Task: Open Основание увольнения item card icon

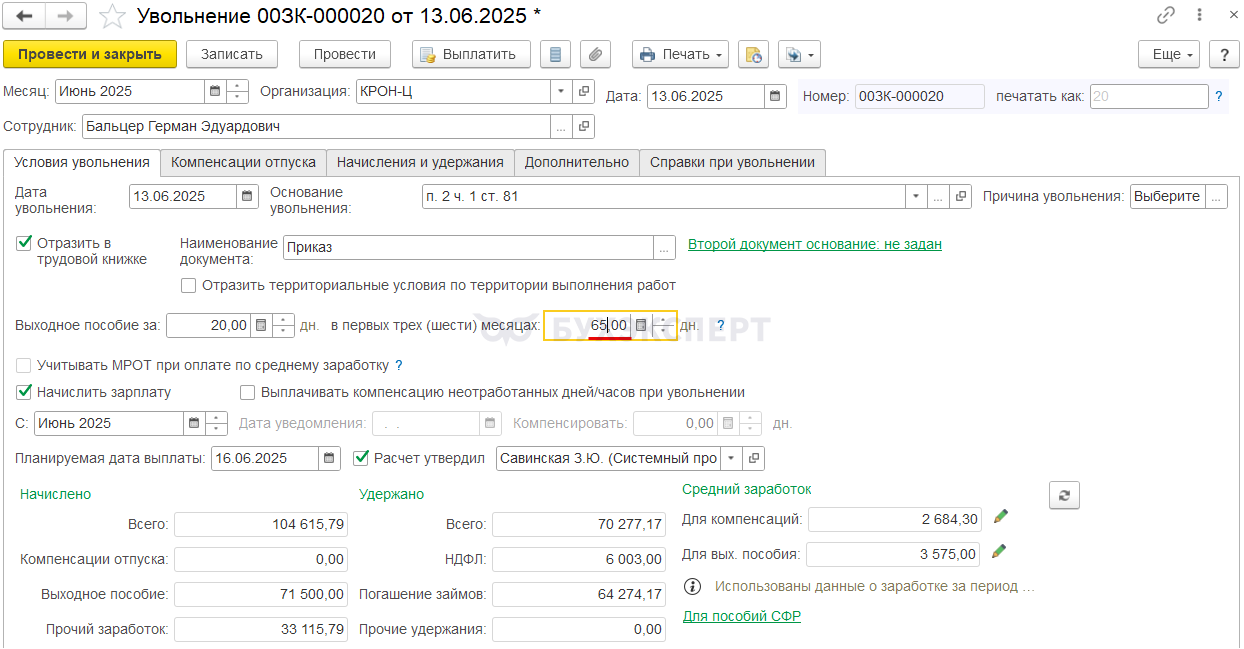Action: [x=961, y=197]
